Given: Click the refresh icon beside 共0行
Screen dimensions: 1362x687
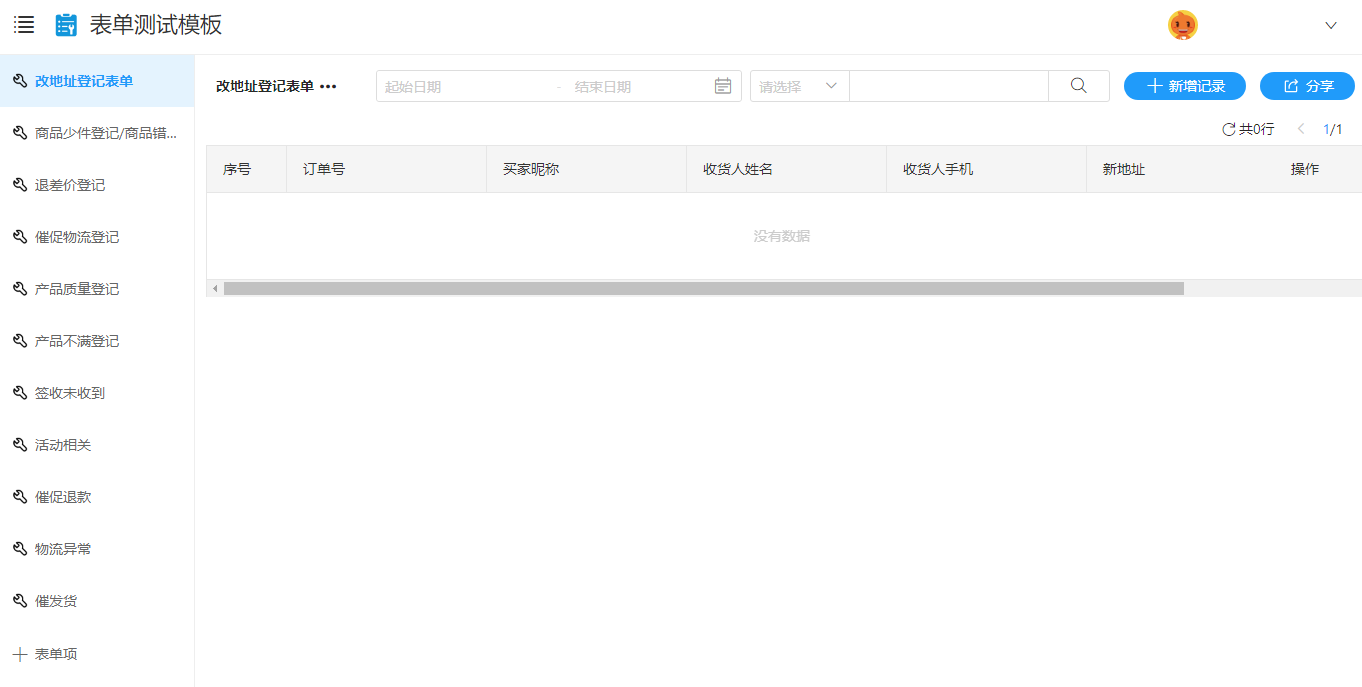Looking at the screenshot, I should (x=1228, y=129).
